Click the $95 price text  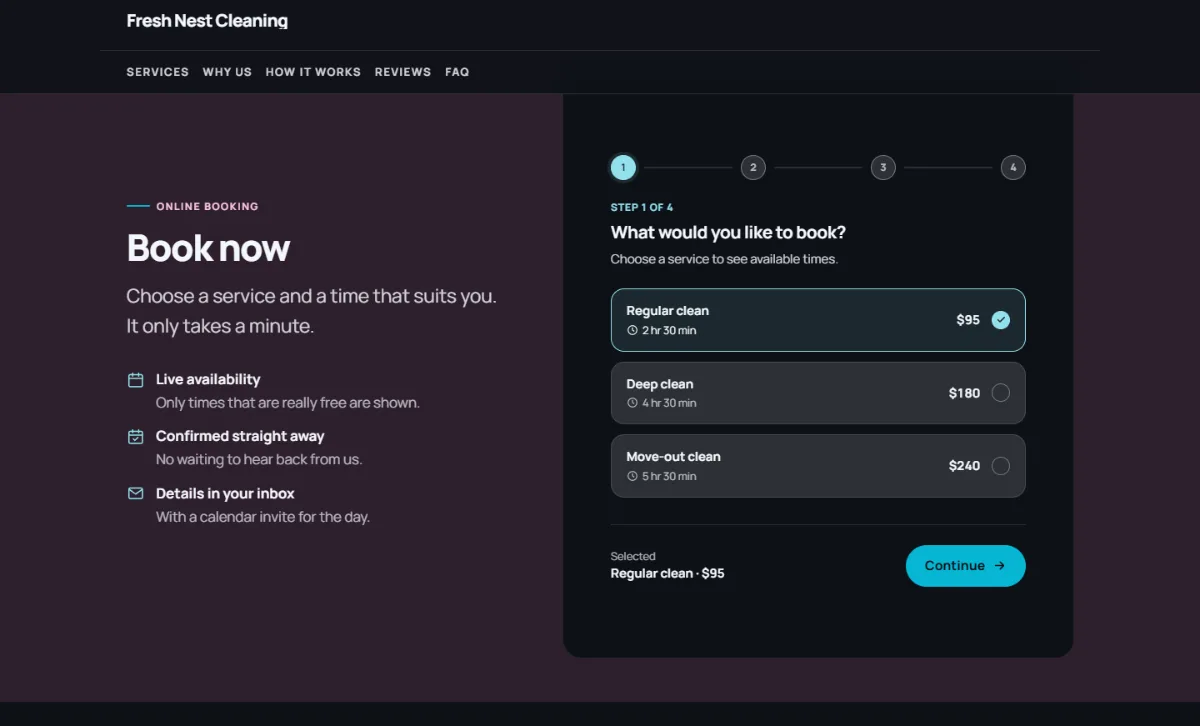pos(968,320)
